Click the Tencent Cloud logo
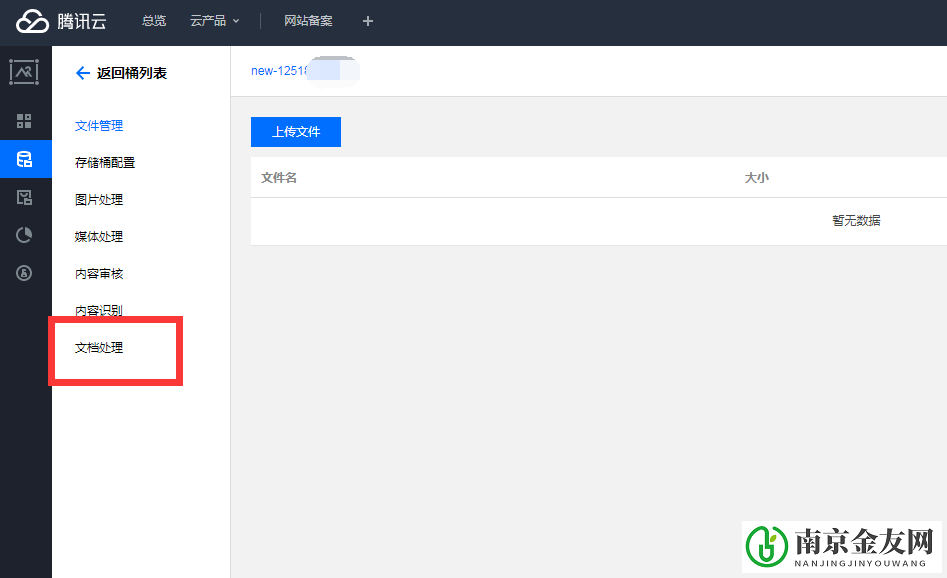The height and width of the screenshot is (578, 947). click(62, 21)
